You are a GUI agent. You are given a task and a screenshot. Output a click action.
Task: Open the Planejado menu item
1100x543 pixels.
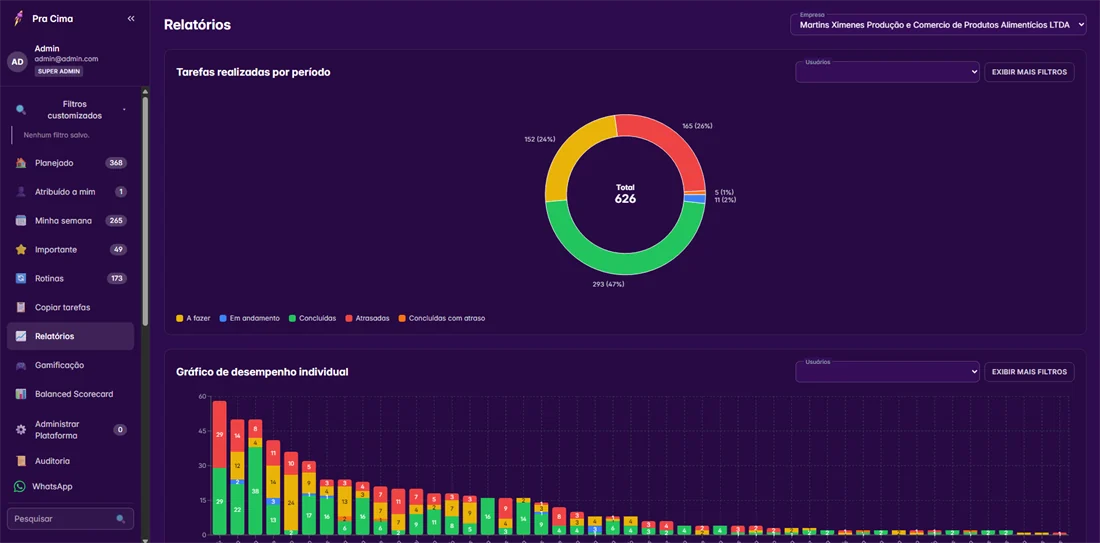click(x=70, y=163)
